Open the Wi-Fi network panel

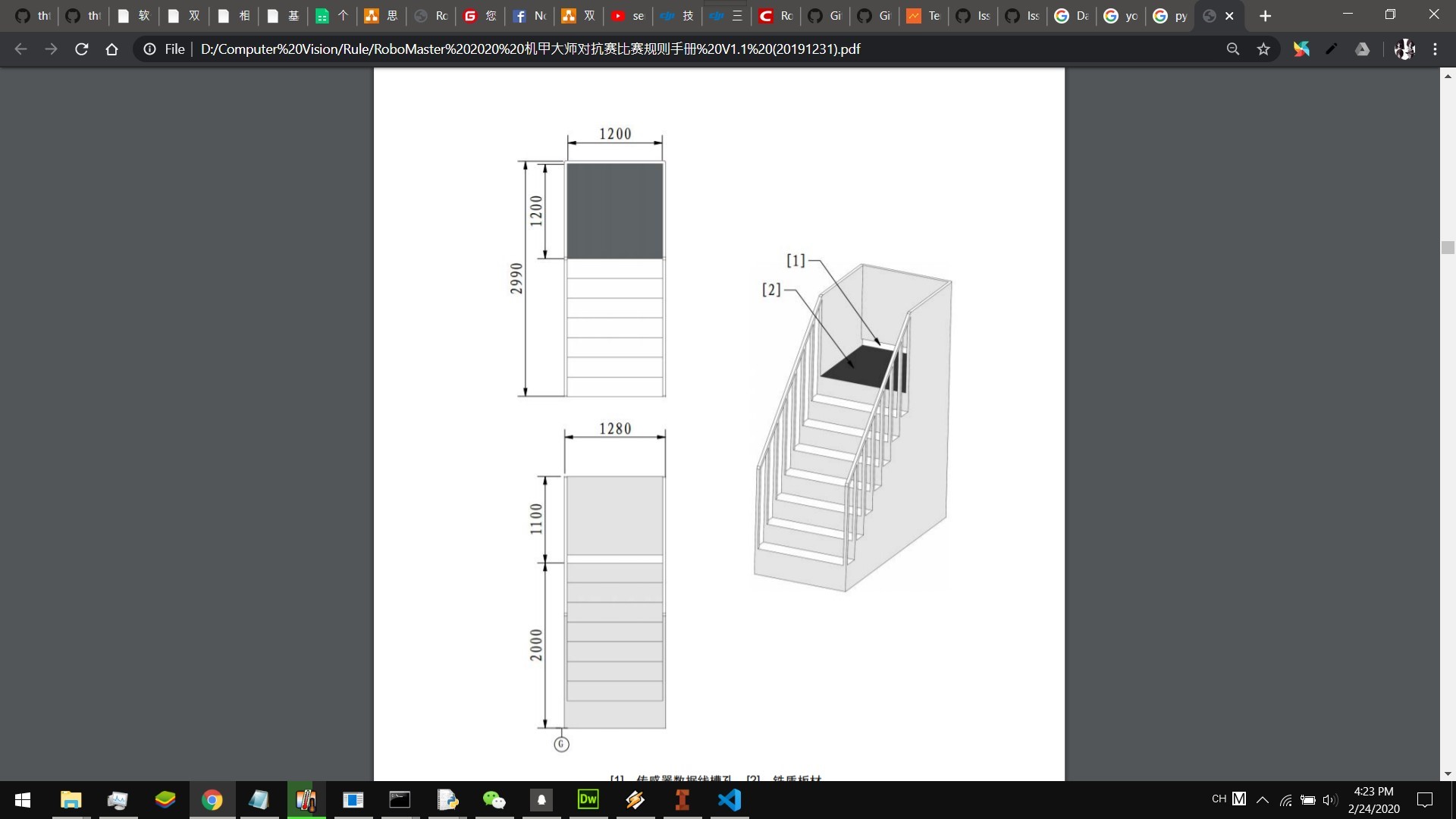[1286, 800]
